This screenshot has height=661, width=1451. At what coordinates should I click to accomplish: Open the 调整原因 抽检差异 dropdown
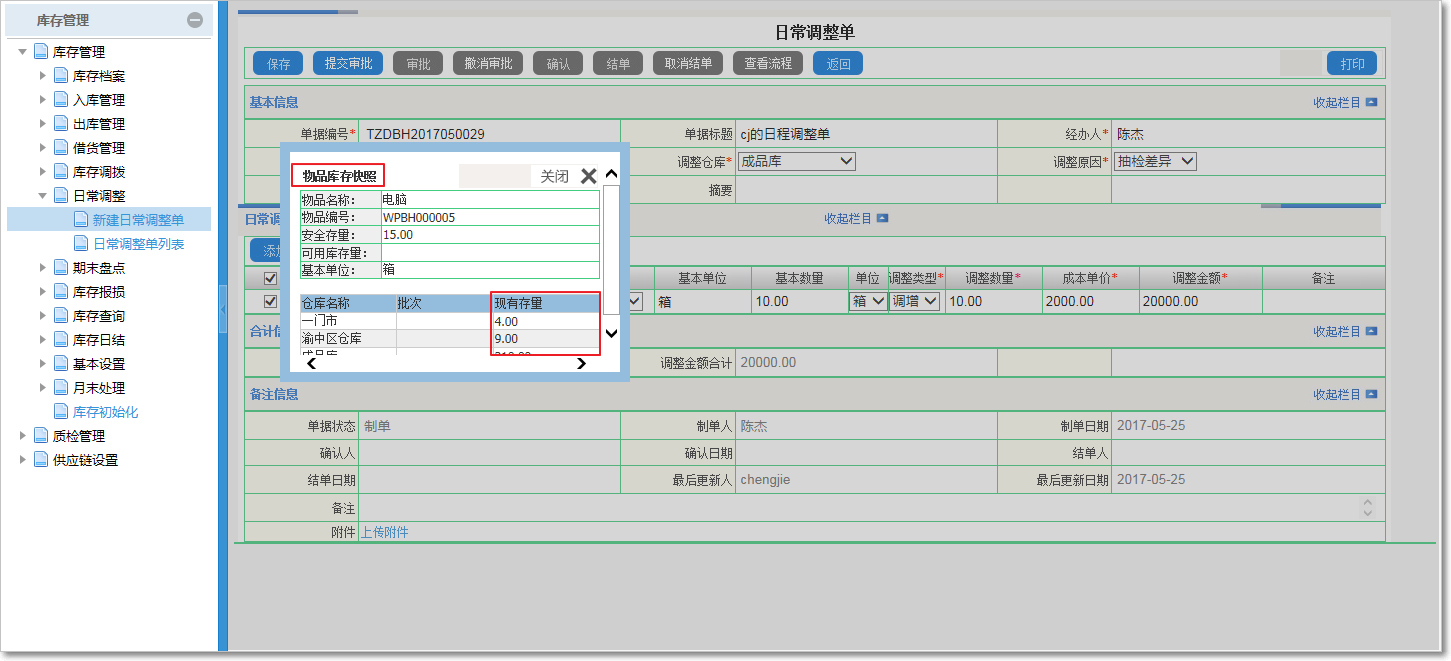[x=1155, y=161]
